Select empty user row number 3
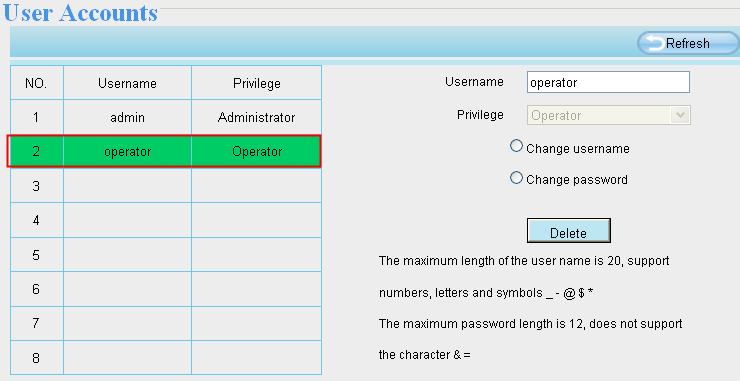The width and height of the screenshot is (740, 381). click(166, 186)
